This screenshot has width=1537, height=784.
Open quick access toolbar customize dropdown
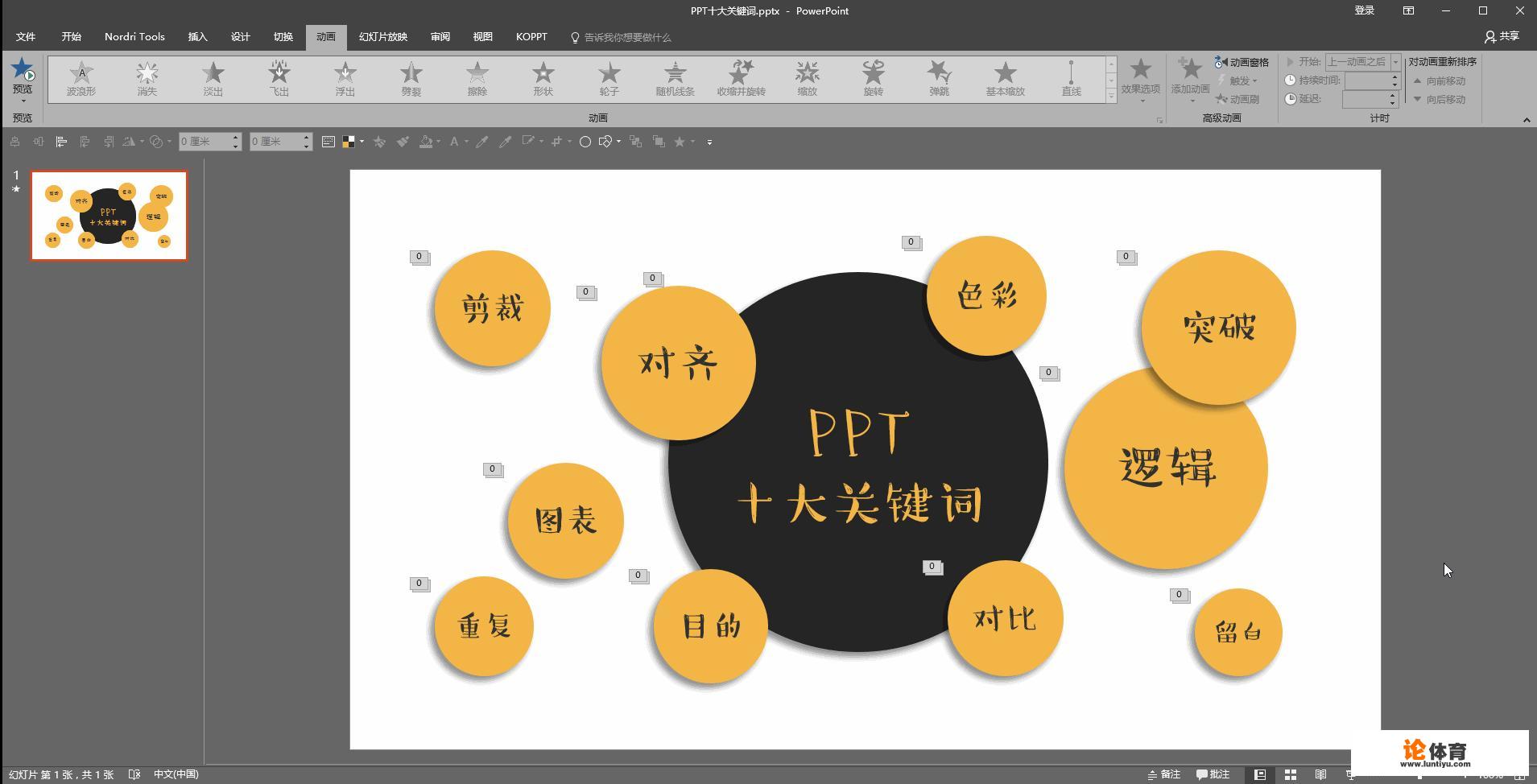point(709,142)
